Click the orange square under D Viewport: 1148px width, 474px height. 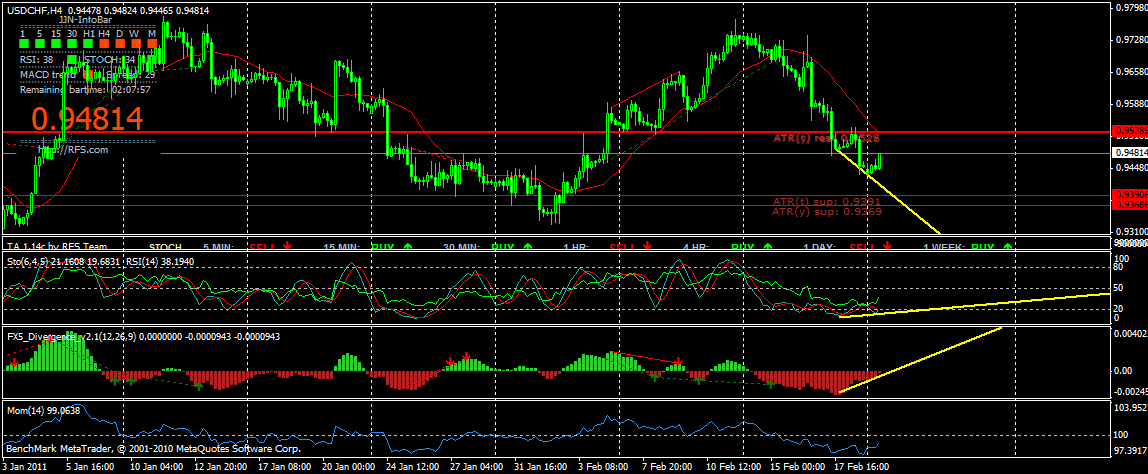pyautogui.click(x=120, y=44)
